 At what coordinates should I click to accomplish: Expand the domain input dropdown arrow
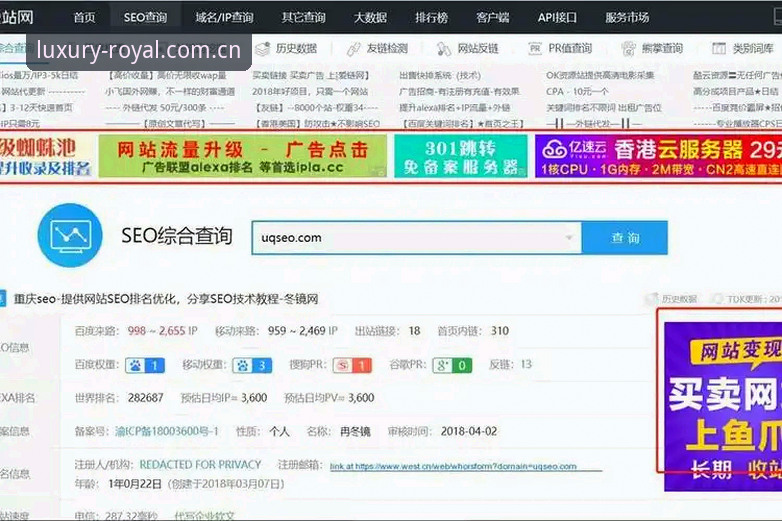[x=569, y=238]
